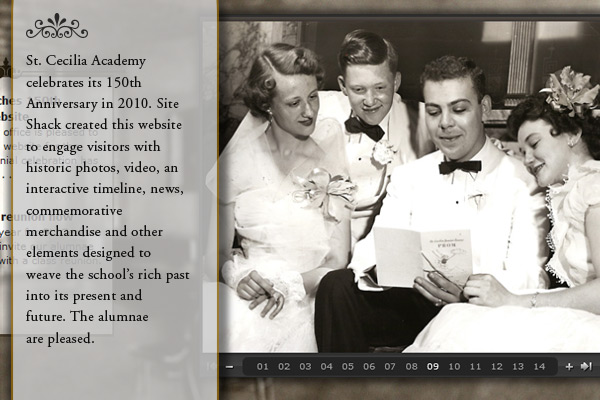Go to slide 08

[411, 367]
